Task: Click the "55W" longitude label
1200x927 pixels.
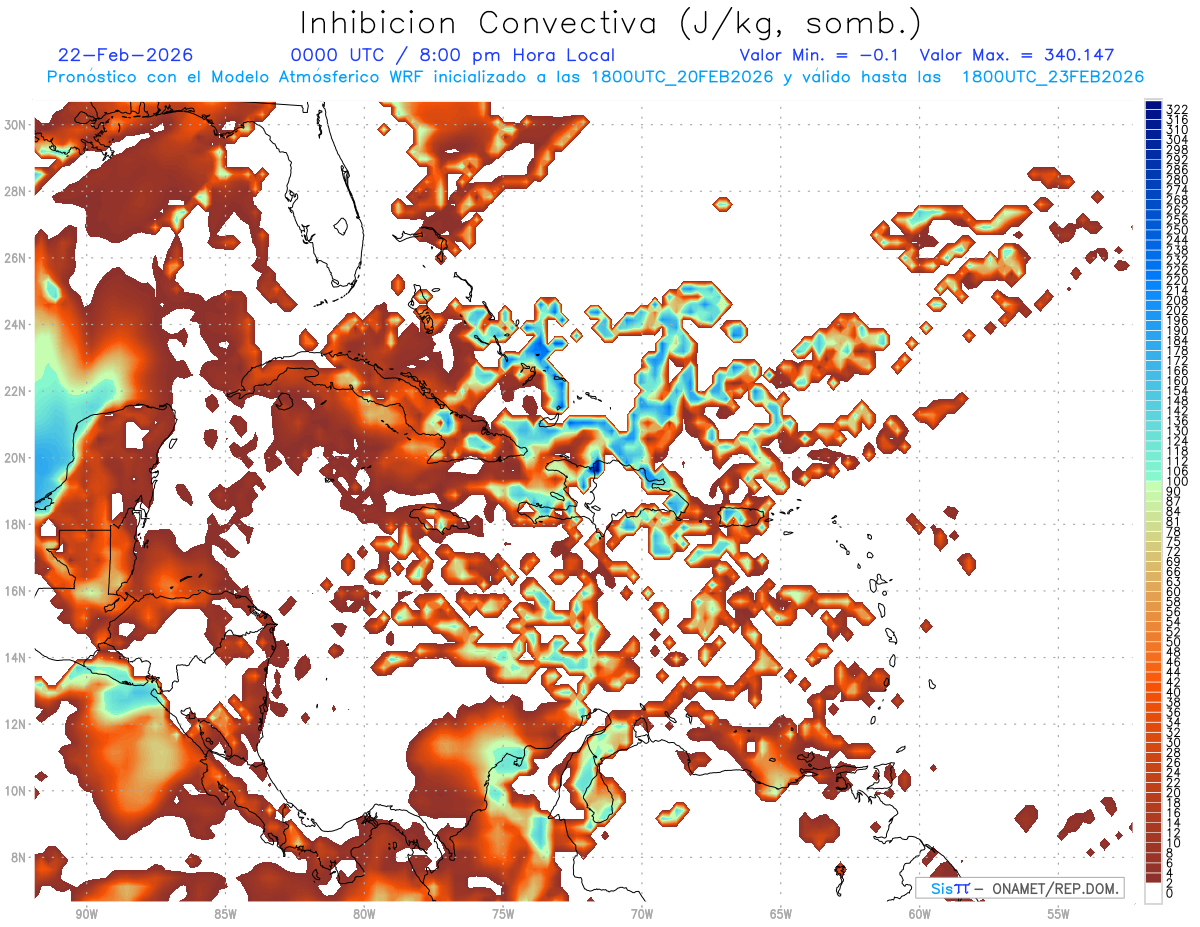Action: [1059, 914]
